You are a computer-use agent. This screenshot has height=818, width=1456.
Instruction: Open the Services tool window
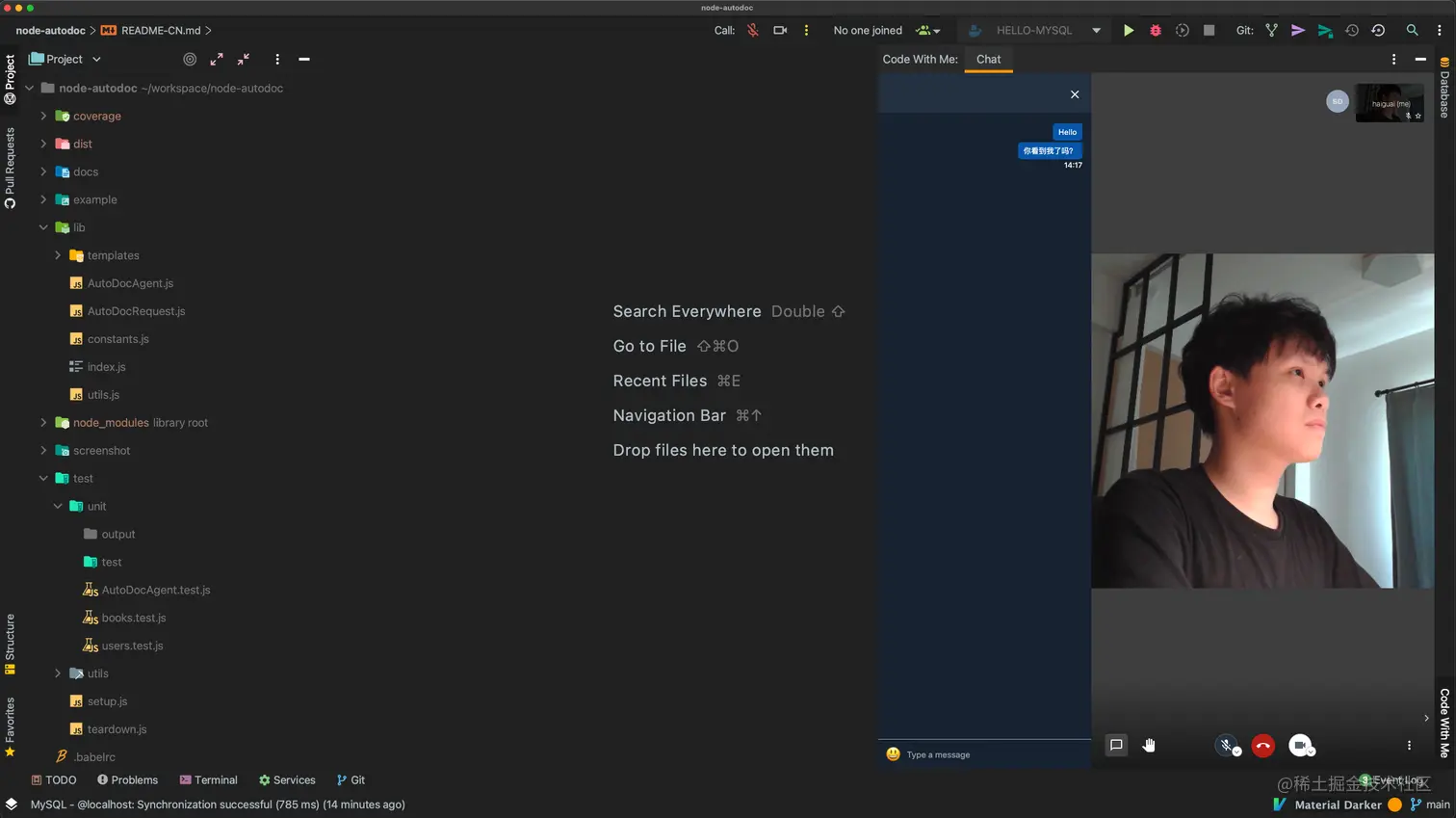287,780
